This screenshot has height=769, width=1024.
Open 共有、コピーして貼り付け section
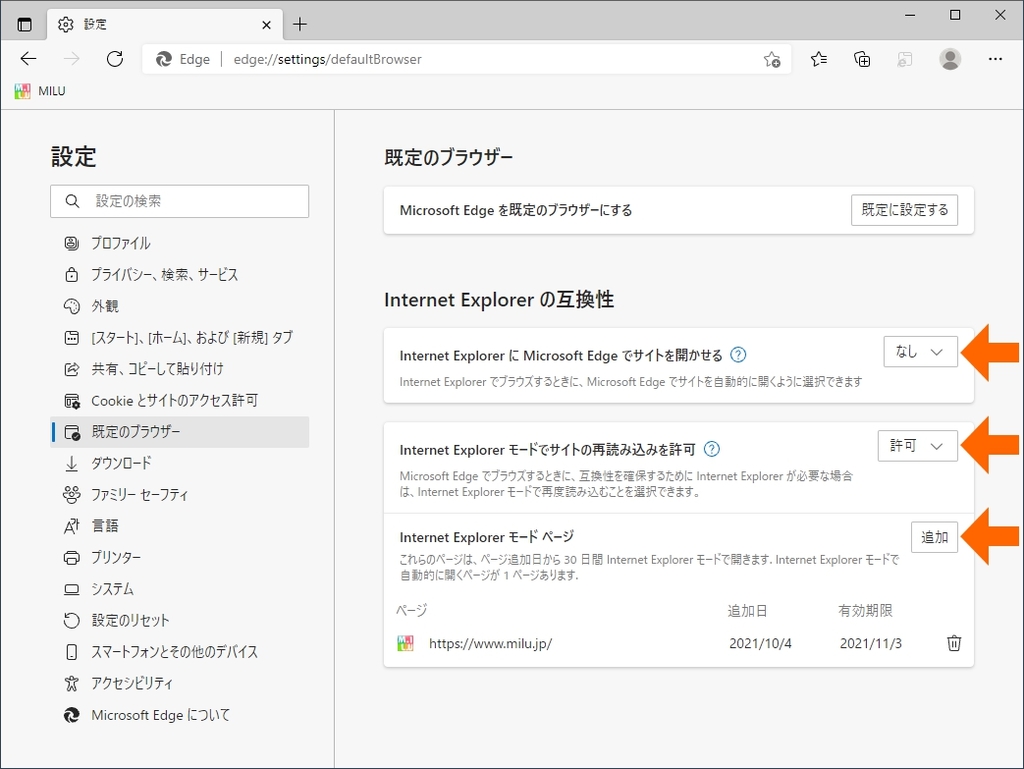(180, 369)
